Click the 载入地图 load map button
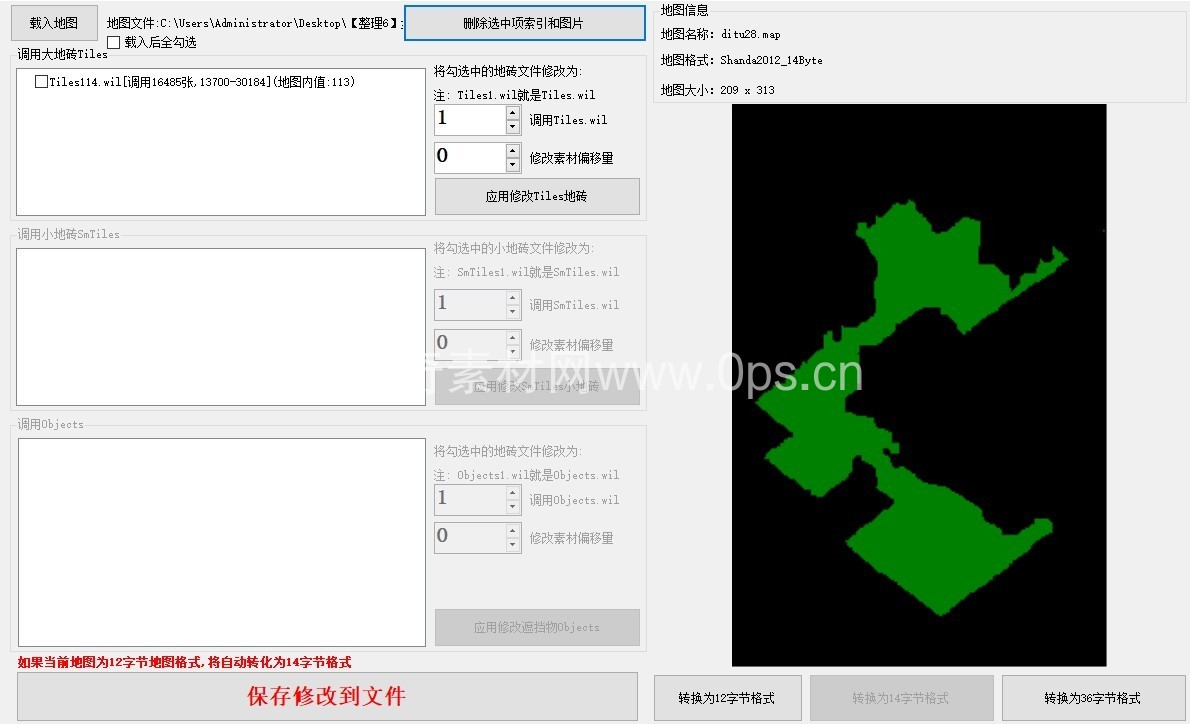Image resolution: width=1190 pixels, height=724 pixels. 54,22
